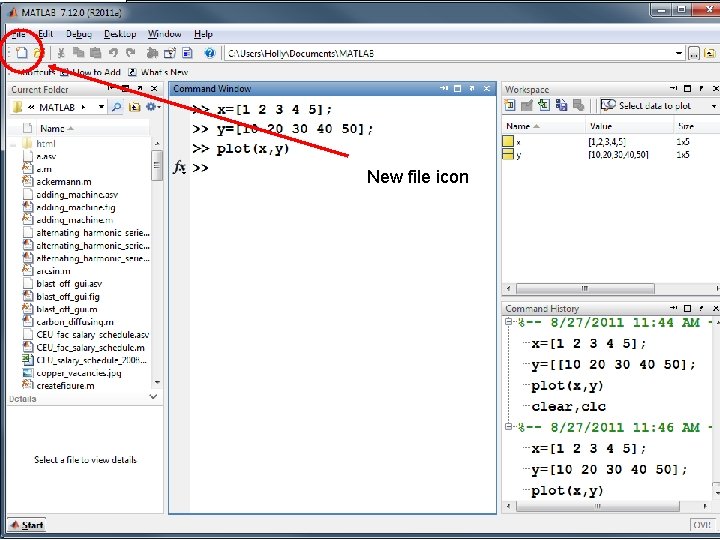720x540 pixels.
Task: Maximize the Command History panel
Action: 687,308
